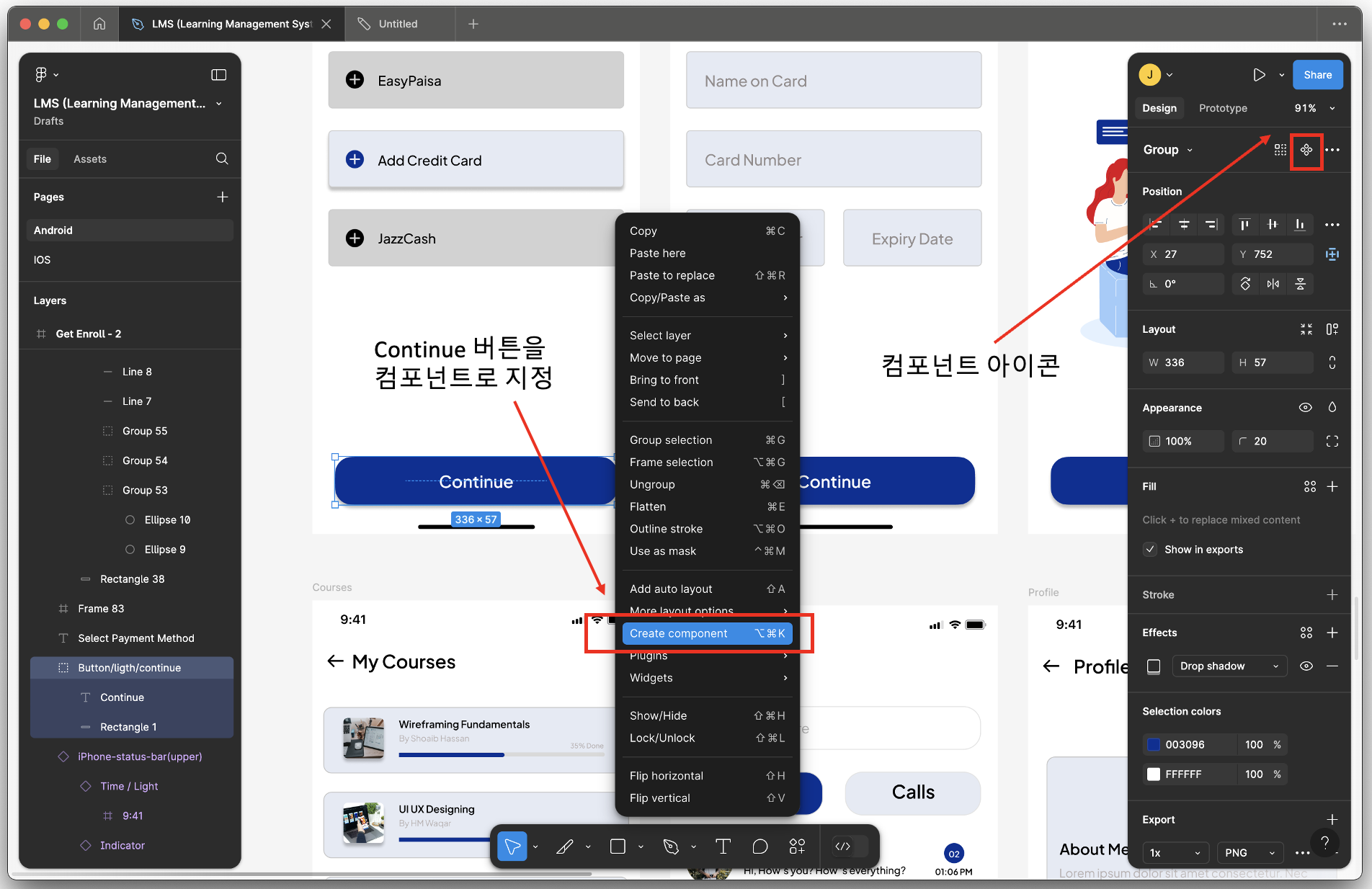Toggle the Show in exports checkbox
This screenshot has width=1372, height=889.
tap(1151, 549)
